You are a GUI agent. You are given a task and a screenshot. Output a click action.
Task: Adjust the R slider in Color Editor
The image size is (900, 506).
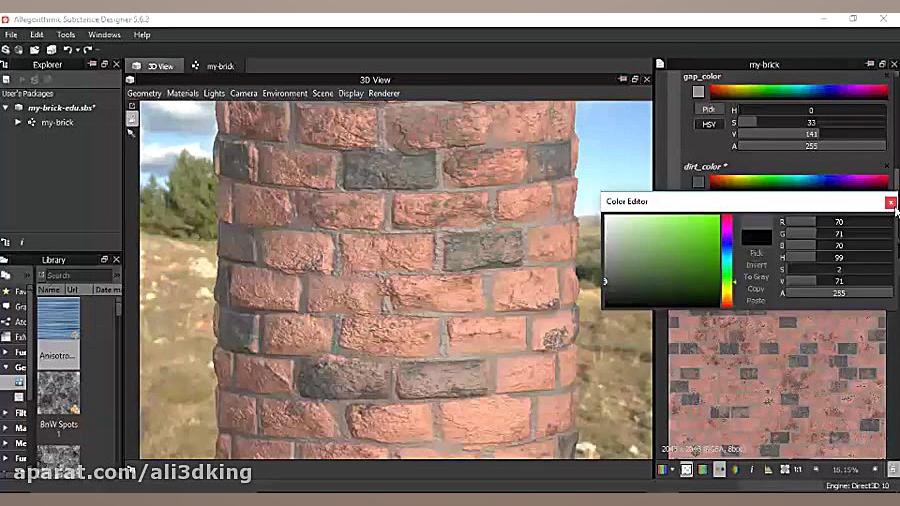[x=839, y=221]
